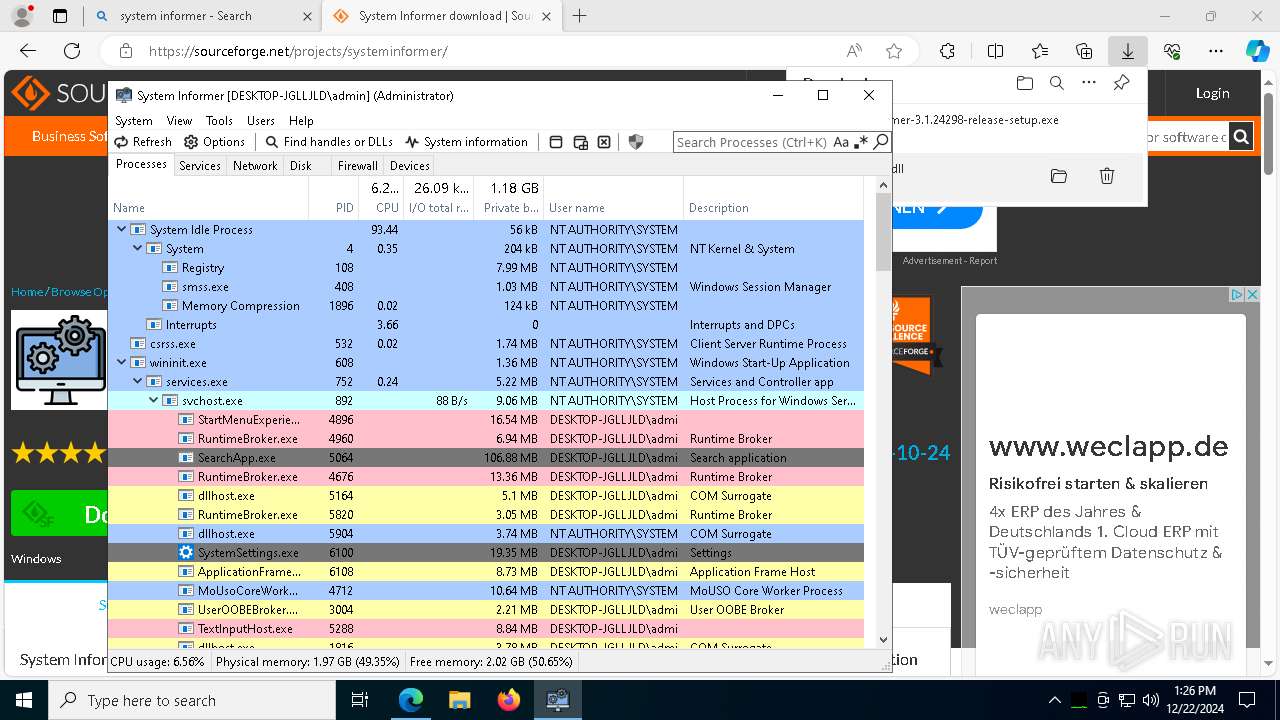Viewport: 1280px width, 720px height.
Task: Select the csrss.exe process icon
Action: [138, 343]
